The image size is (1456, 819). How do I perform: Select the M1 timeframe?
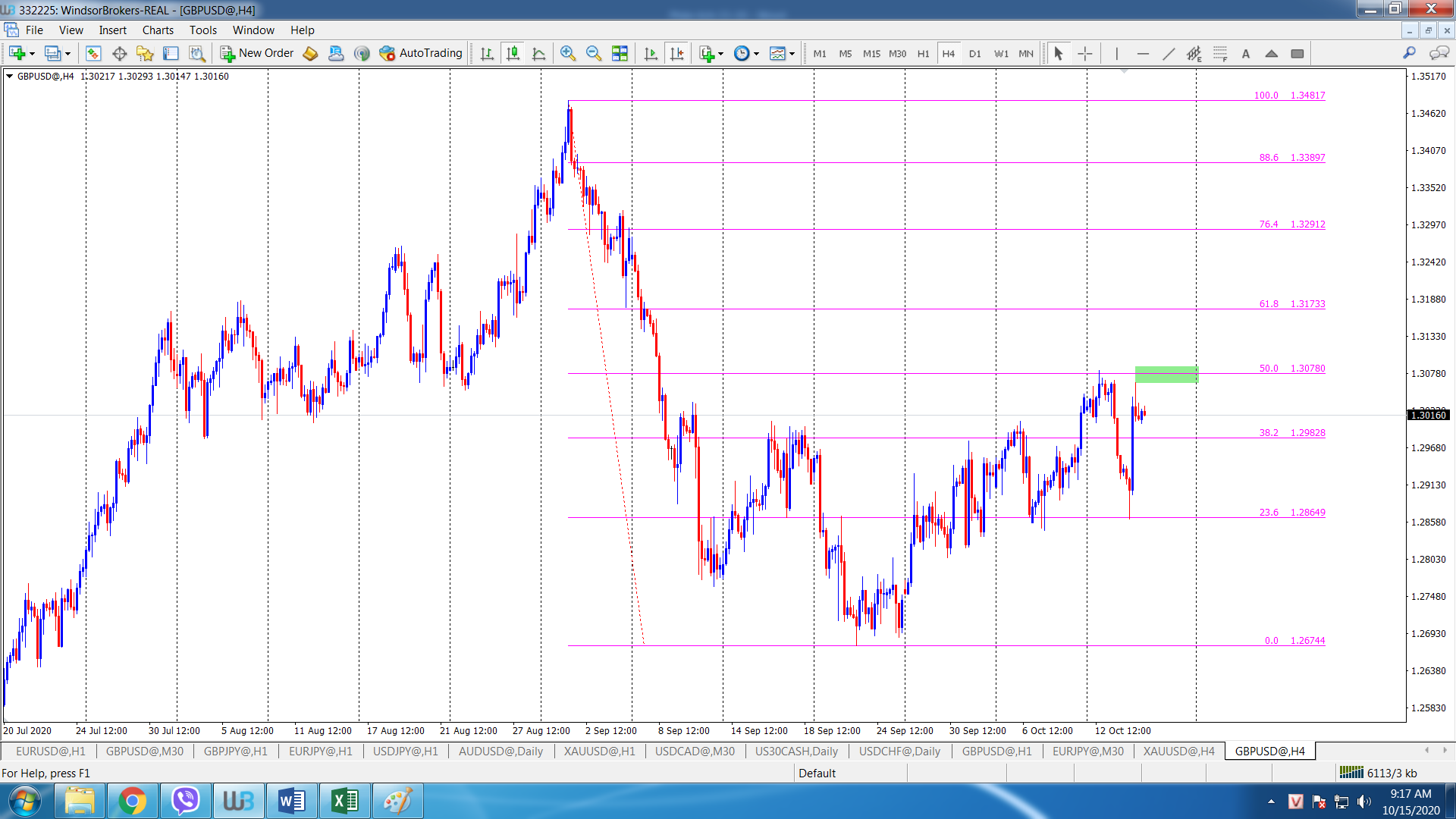820,54
